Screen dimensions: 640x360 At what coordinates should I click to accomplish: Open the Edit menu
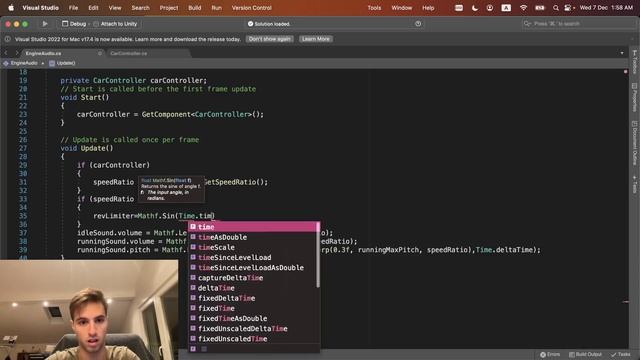click(x=93, y=8)
